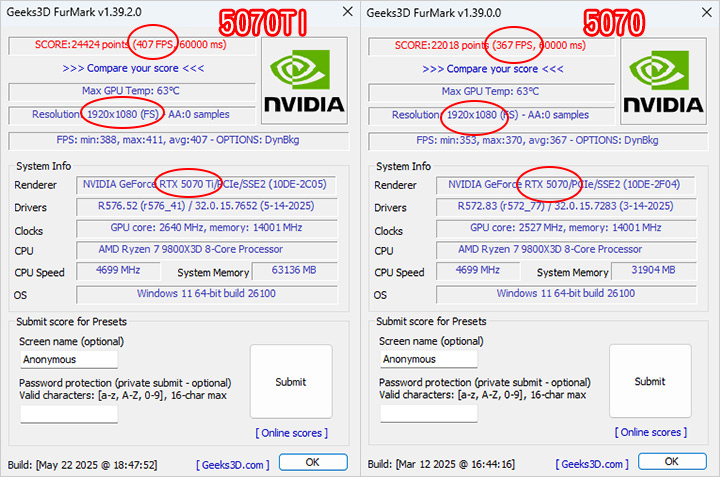Click the Build May 22 2025 text
This screenshot has width=720, height=477.
point(82,465)
